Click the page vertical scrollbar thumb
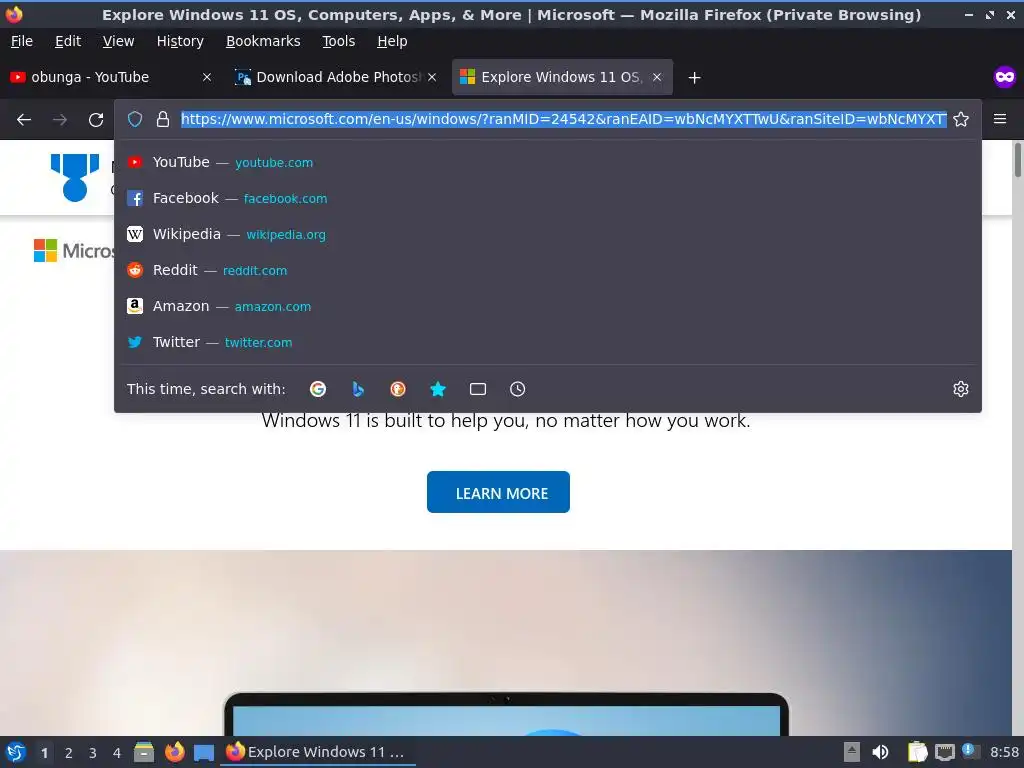The height and width of the screenshot is (768, 1024). coord(1017,159)
